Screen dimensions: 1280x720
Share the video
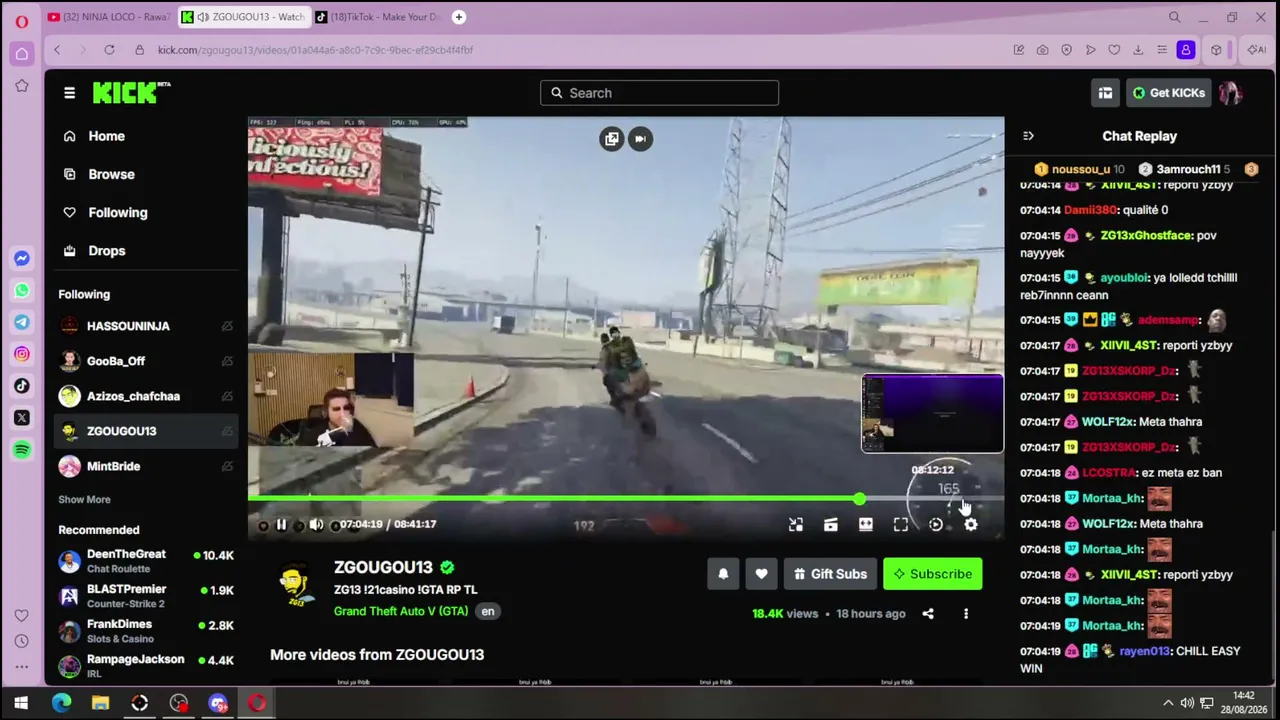coord(928,614)
